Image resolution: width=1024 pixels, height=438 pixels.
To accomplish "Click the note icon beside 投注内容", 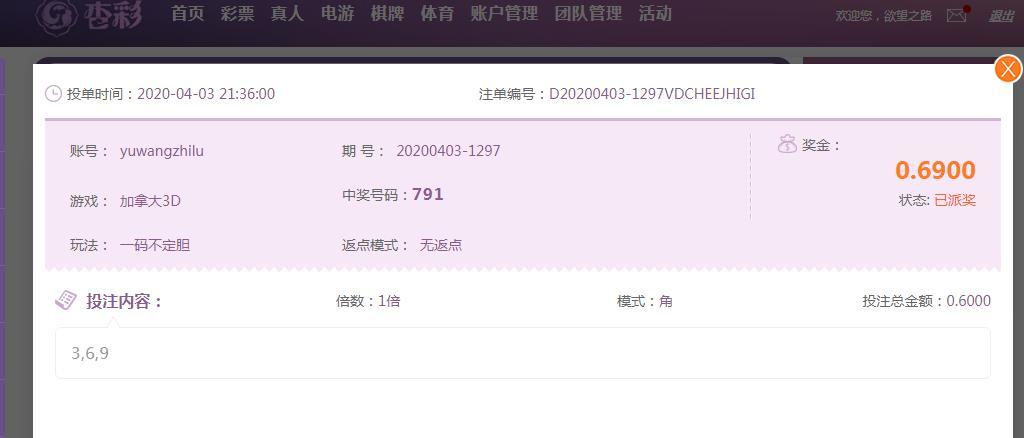I will pyautogui.click(x=66, y=300).
